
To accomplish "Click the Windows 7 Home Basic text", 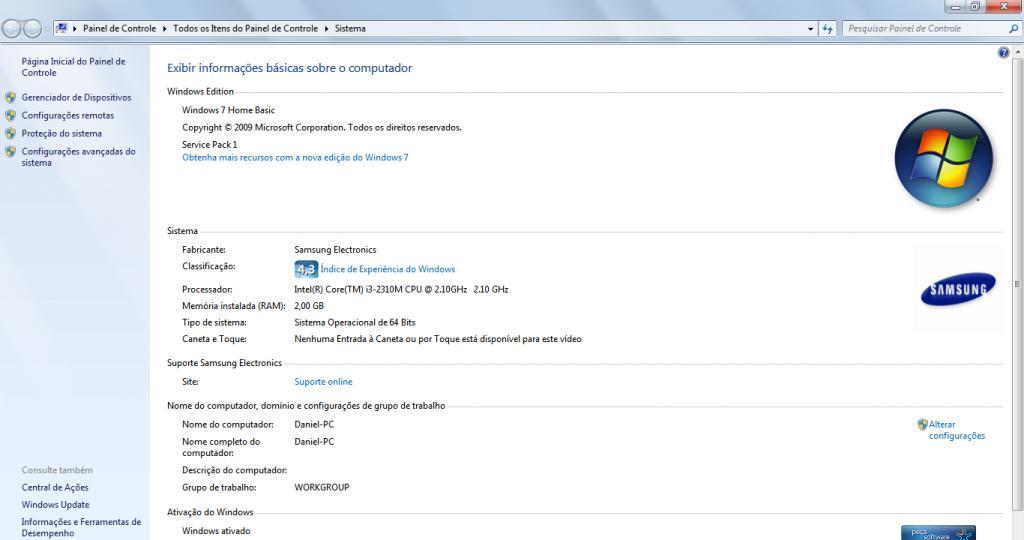I will 229,110.
